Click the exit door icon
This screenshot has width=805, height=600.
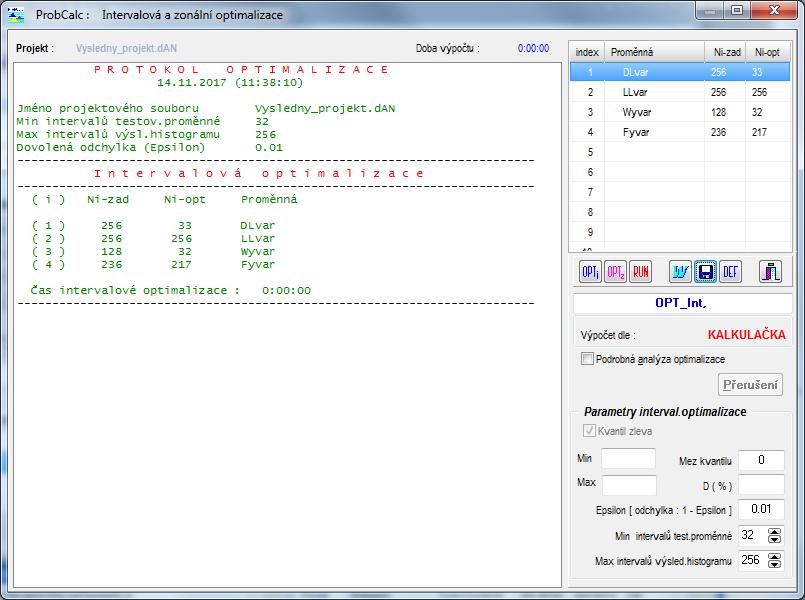pyautogui.click(x=770, y=272)
